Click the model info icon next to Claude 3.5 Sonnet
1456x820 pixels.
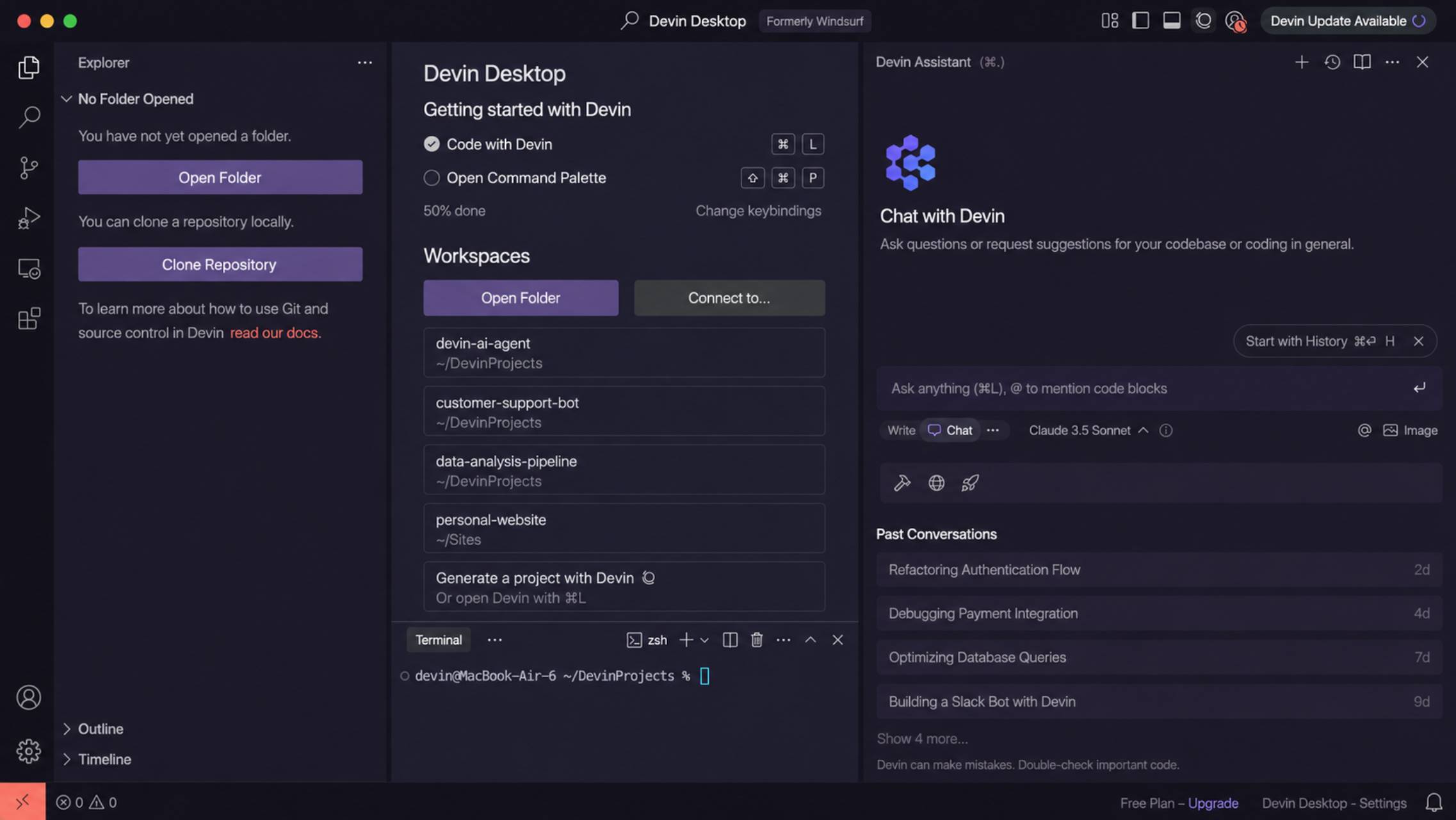coord(1165,430)
